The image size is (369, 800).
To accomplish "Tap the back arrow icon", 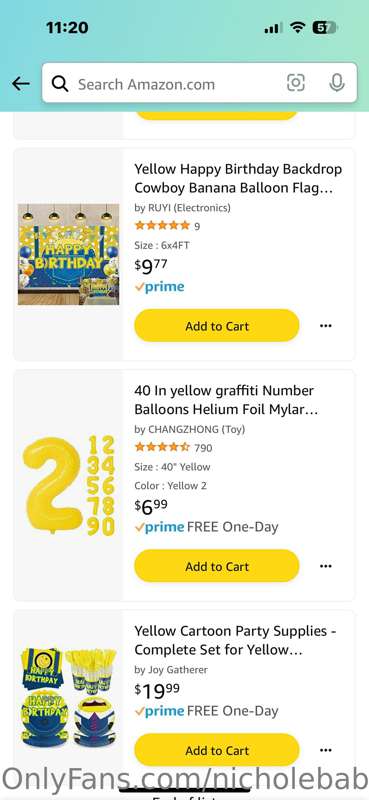I will (21, 83).
